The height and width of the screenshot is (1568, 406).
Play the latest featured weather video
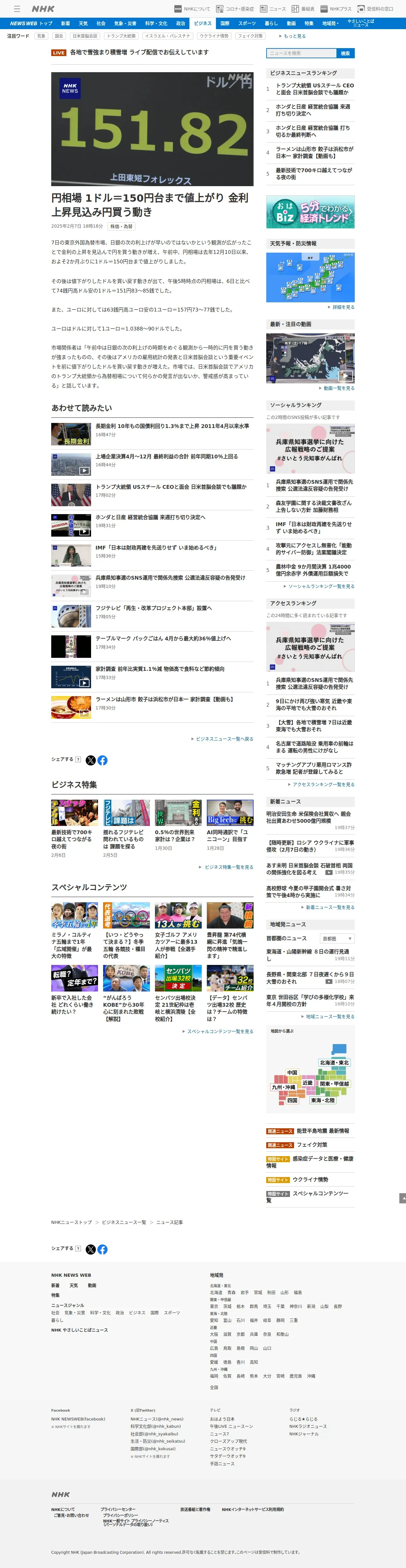click(310, 358)
